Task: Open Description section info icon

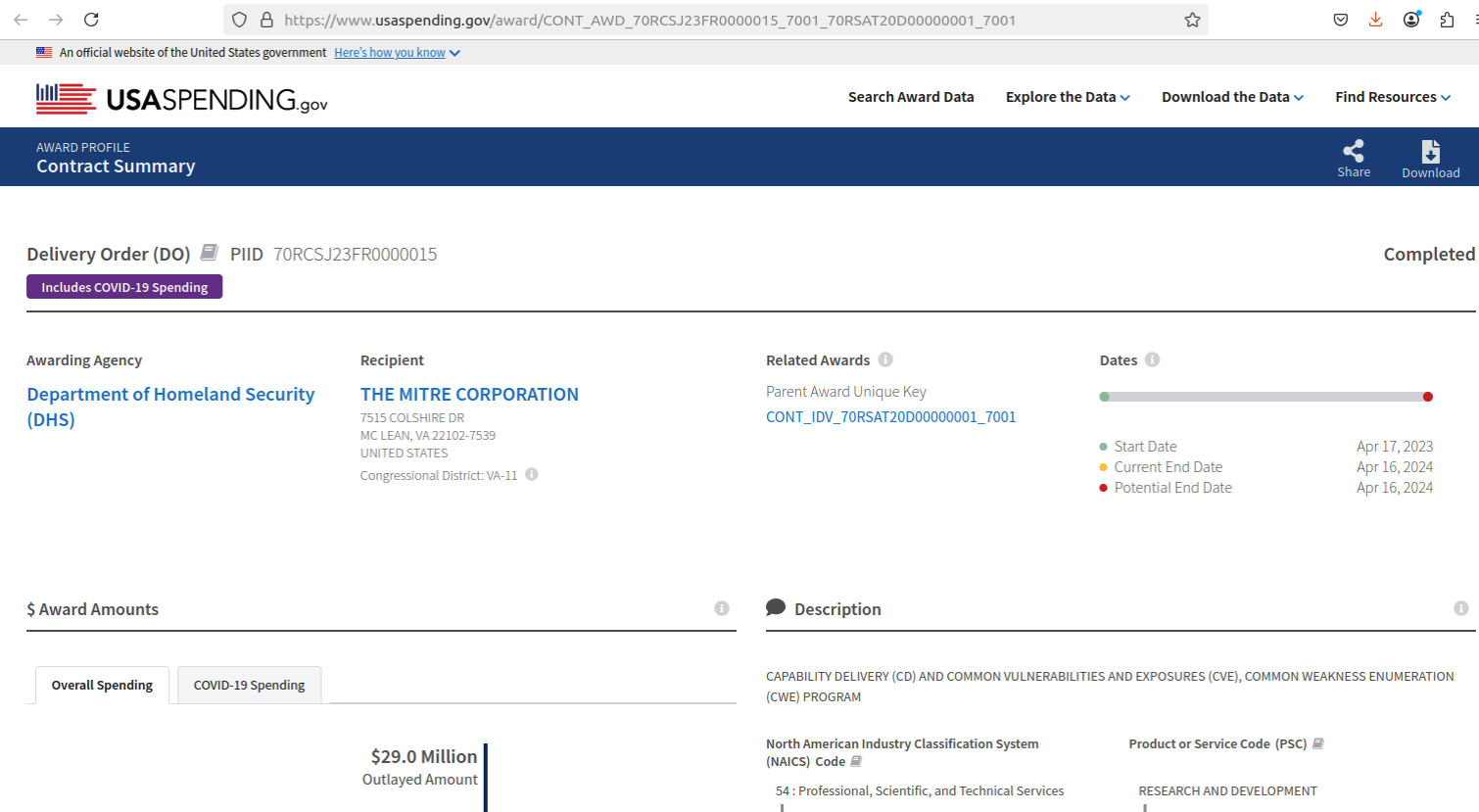Action: coord(1461,608)
